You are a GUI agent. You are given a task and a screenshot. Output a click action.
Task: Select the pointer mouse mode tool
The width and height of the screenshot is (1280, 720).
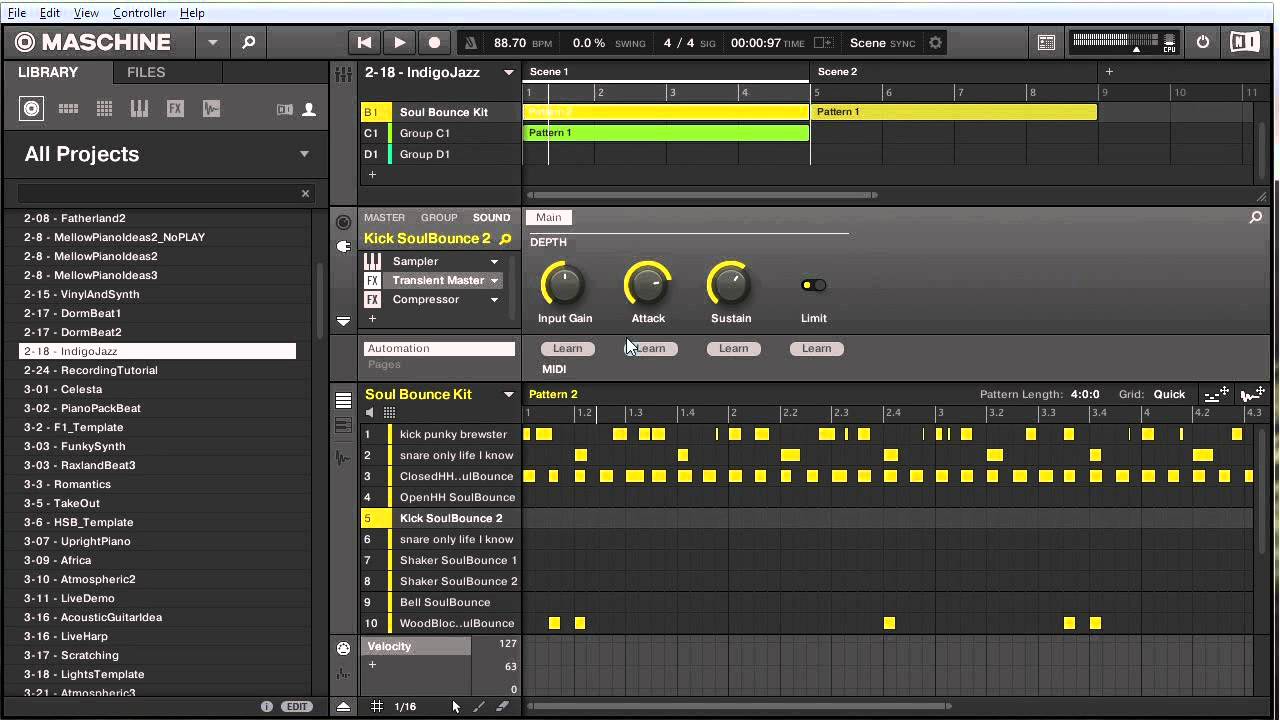click(x=456, y=706)
